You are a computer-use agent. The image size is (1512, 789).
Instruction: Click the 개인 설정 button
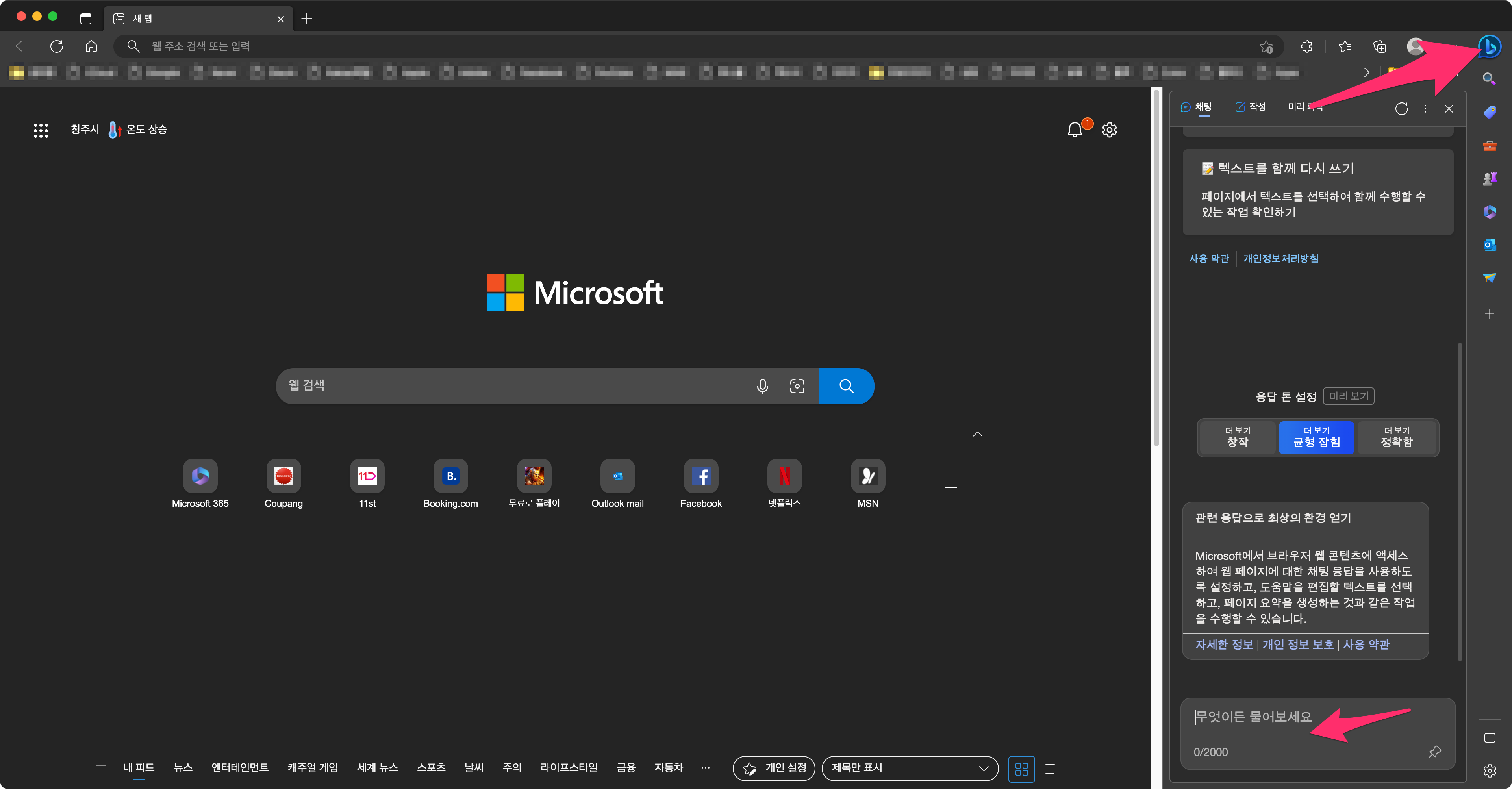(774, 769)
